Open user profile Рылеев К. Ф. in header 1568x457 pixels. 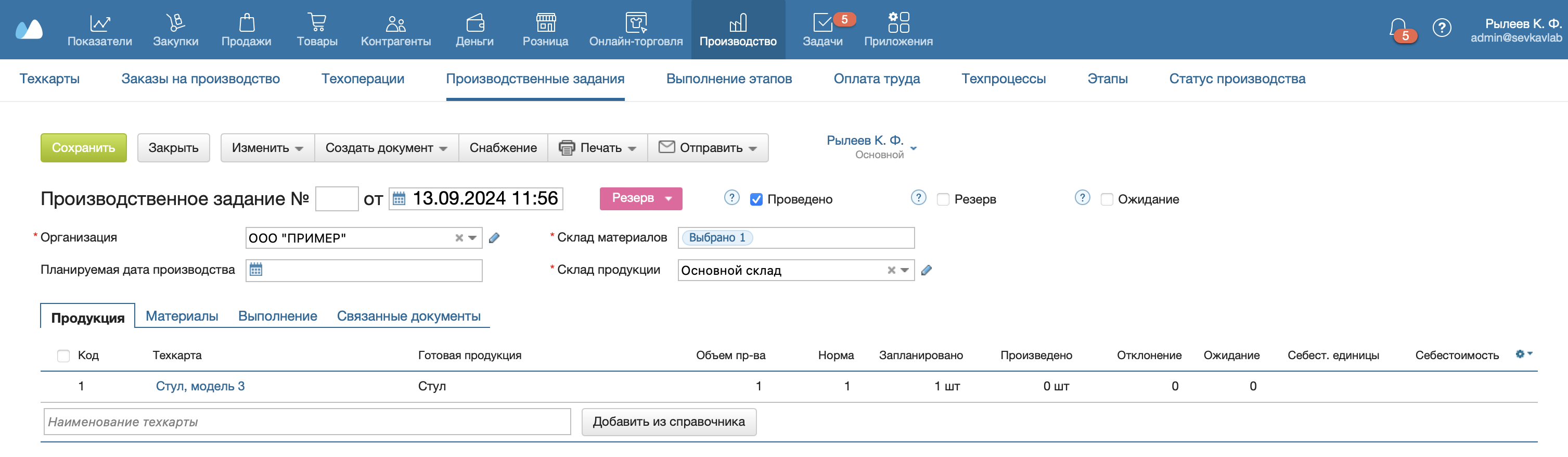(x=1515, y=30)
